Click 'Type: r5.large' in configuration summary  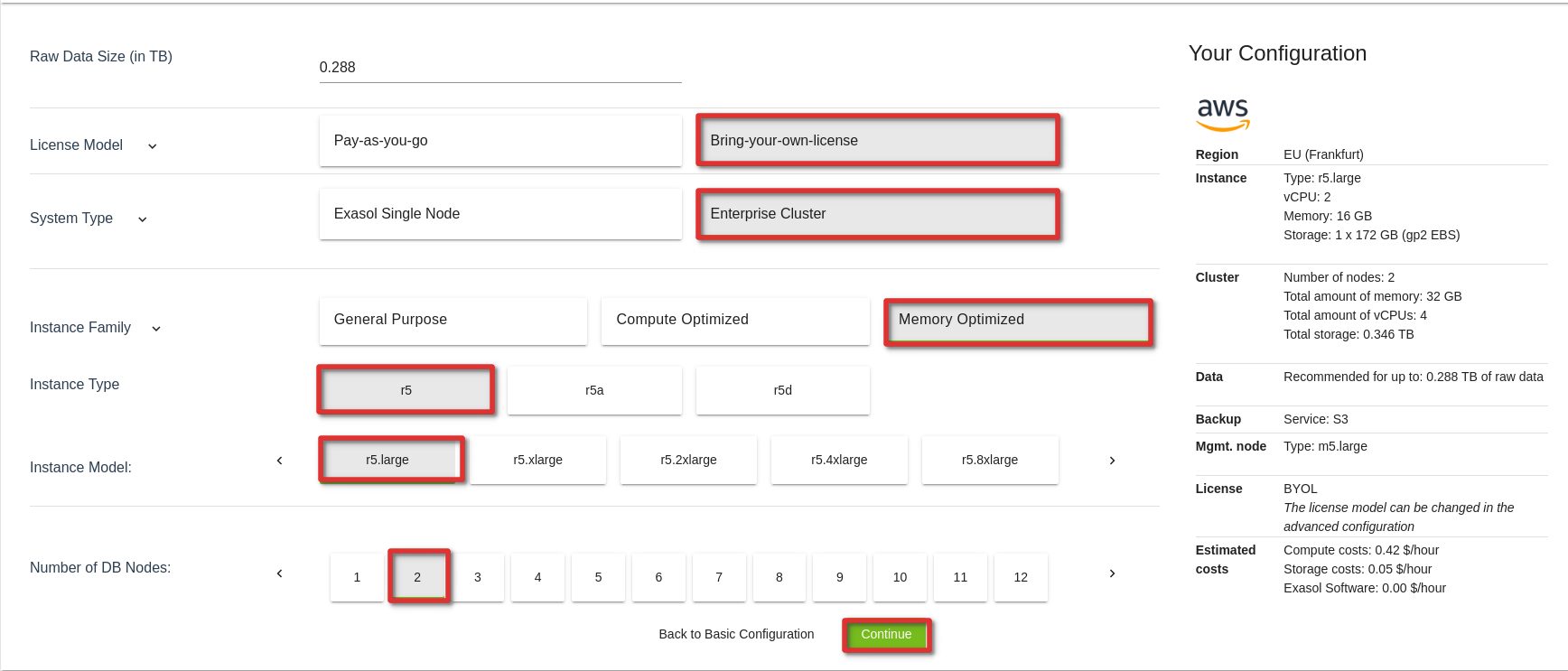(x=1322, y=178)
